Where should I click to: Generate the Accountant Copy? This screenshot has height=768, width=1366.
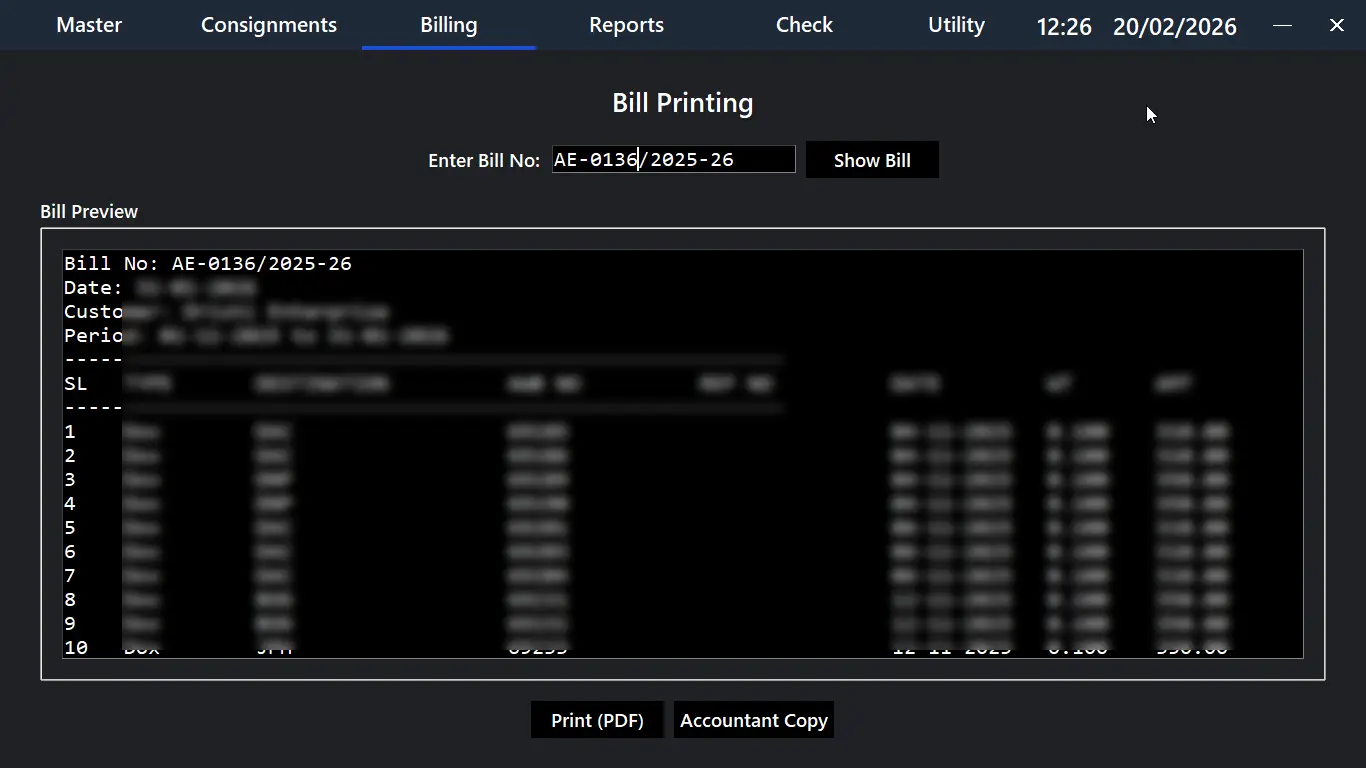point(754,720)
